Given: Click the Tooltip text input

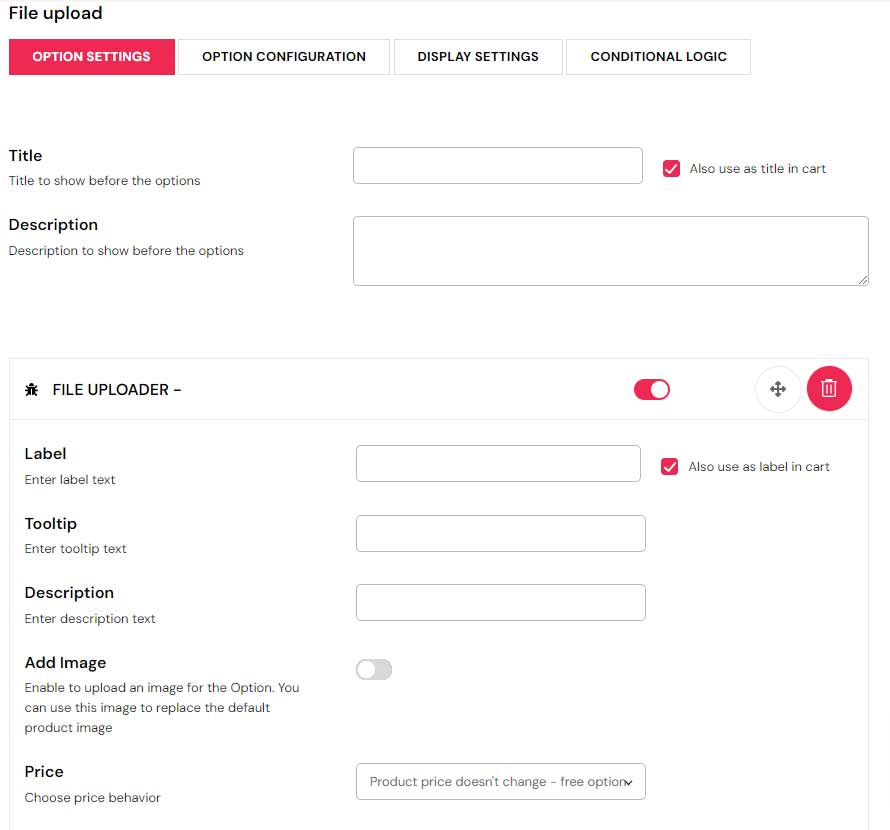Looking at the screenshot, I should click(x=500, y=534).
